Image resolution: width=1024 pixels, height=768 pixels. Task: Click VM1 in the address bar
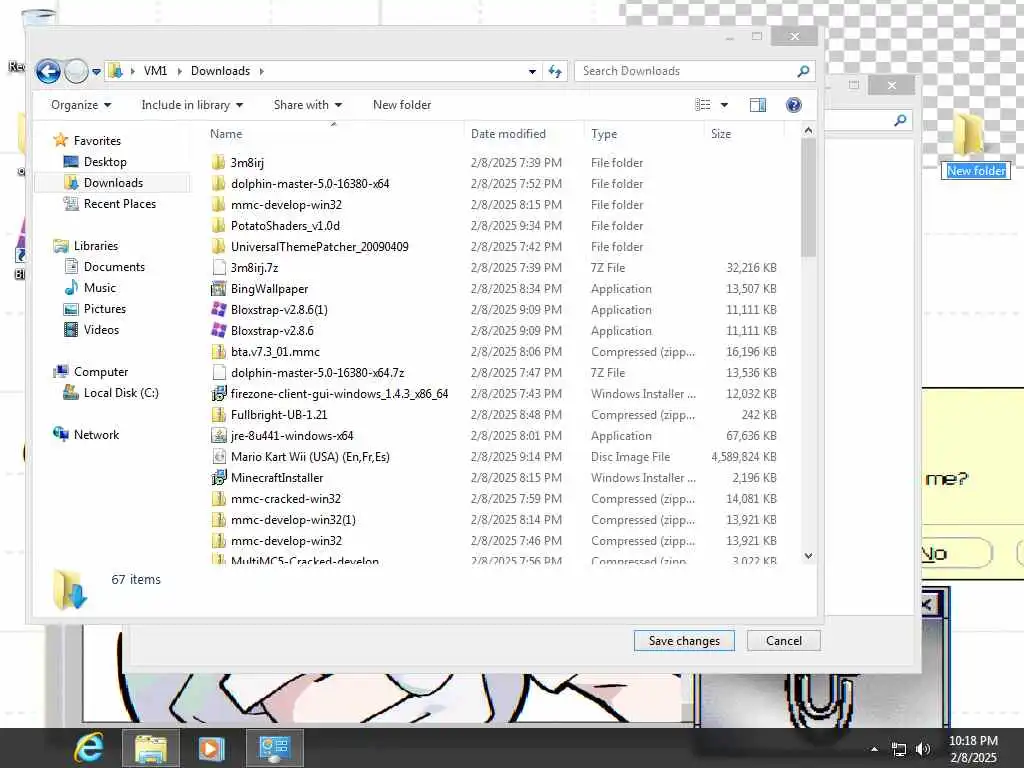[x=155, y=71]
